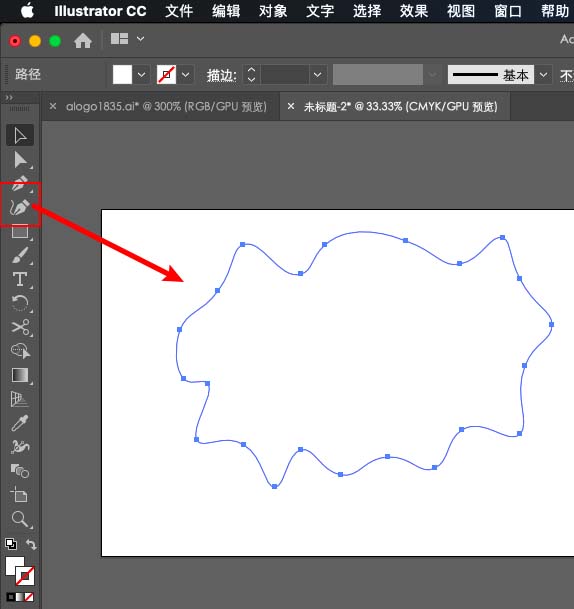574x609 pixels.
Task: Open the 选择 menu
Action: [x=367, y=11]
